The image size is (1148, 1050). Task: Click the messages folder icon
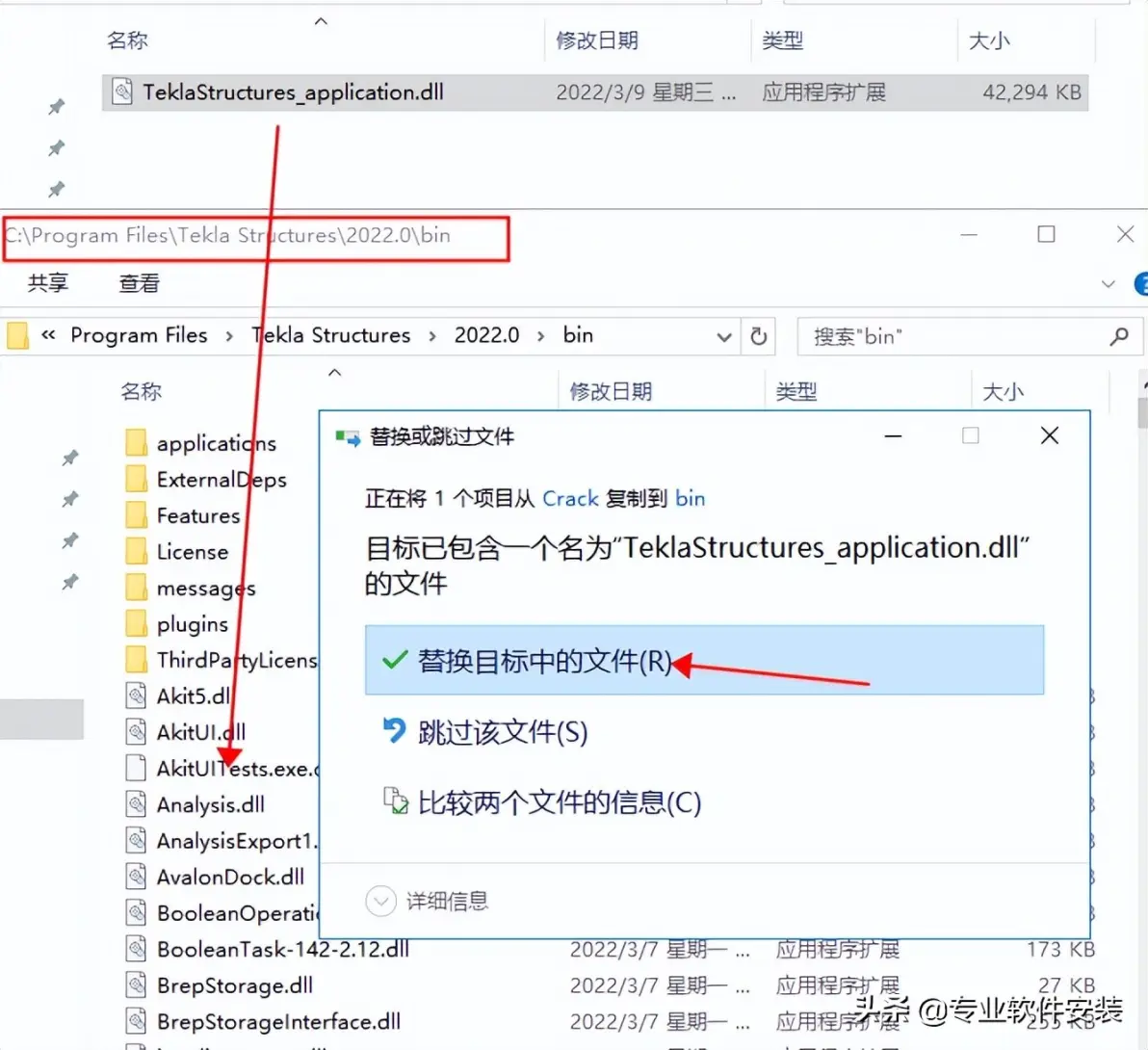tap(136, 588)
